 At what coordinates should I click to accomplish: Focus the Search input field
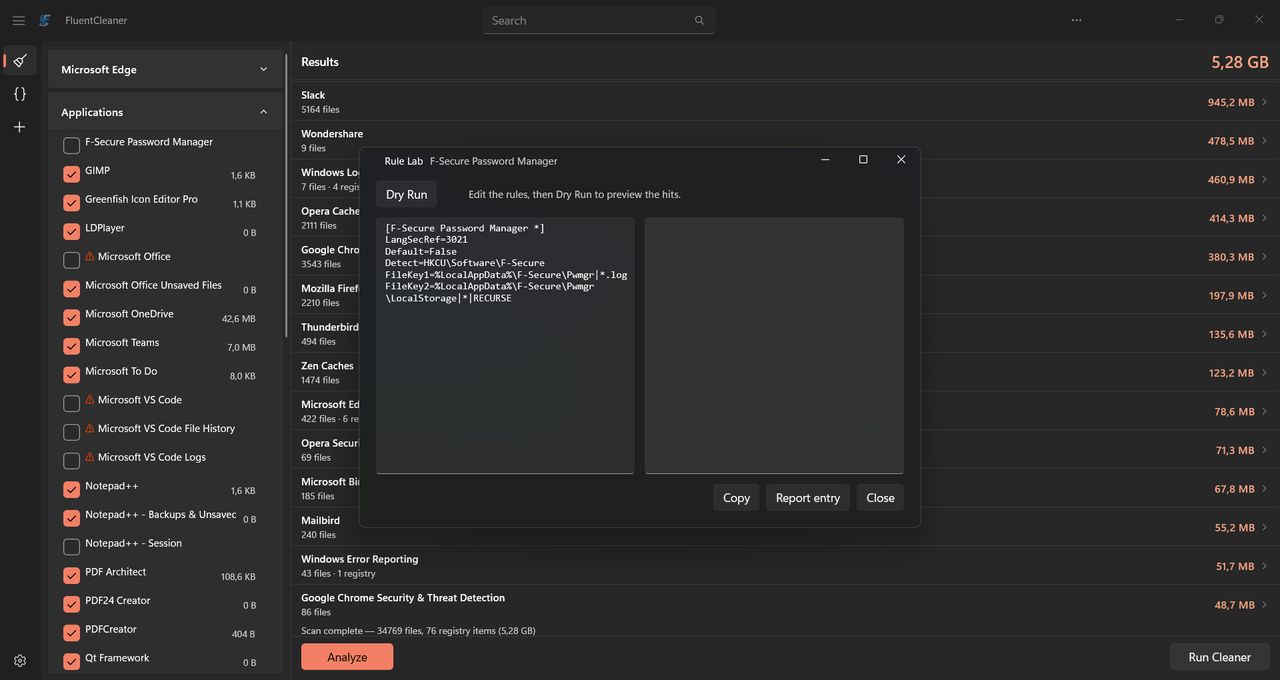(x=599, y=20)
